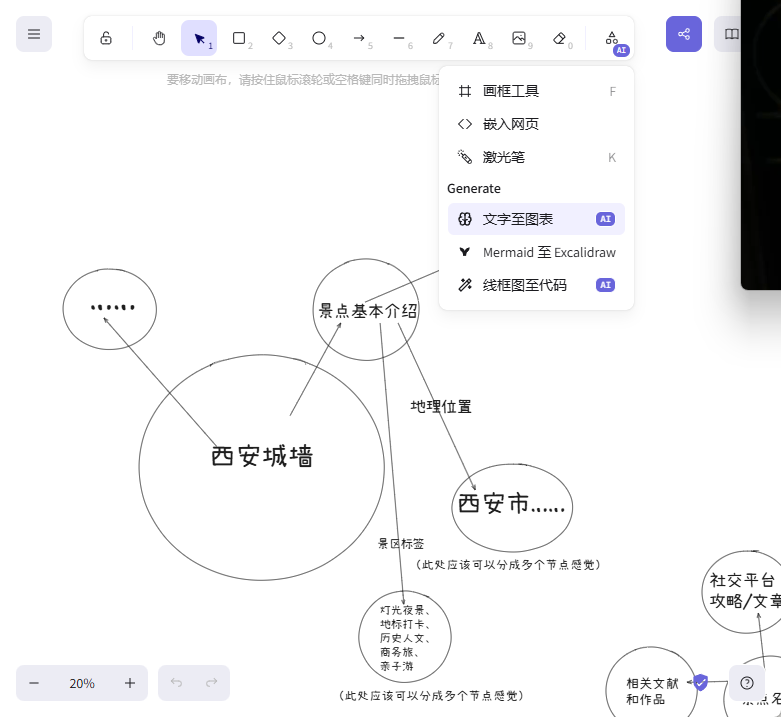Select the Arrow tool

pos(359,38)
